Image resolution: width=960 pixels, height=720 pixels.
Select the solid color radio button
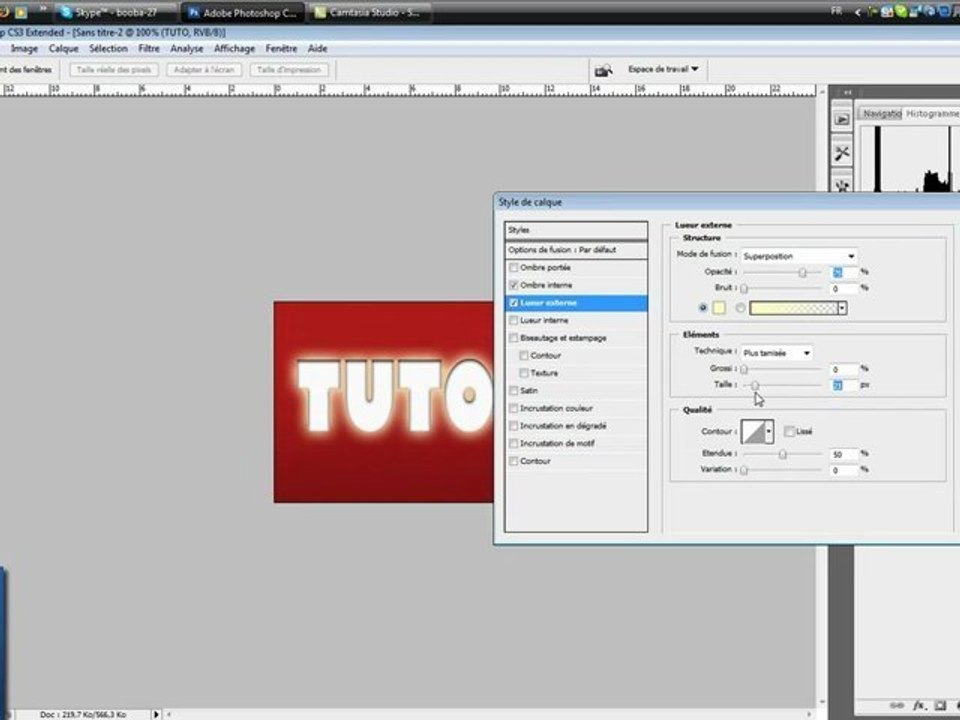tap(703, 308)
